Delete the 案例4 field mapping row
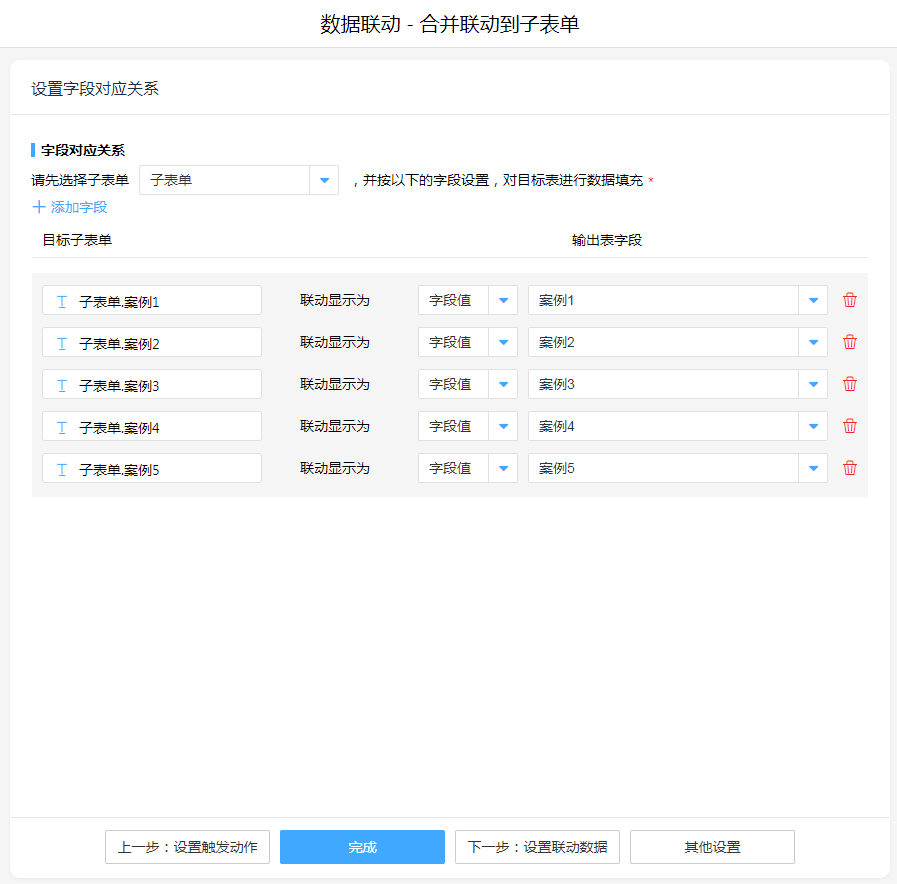Viewport: 897px width, 884px height. point(850,426)
